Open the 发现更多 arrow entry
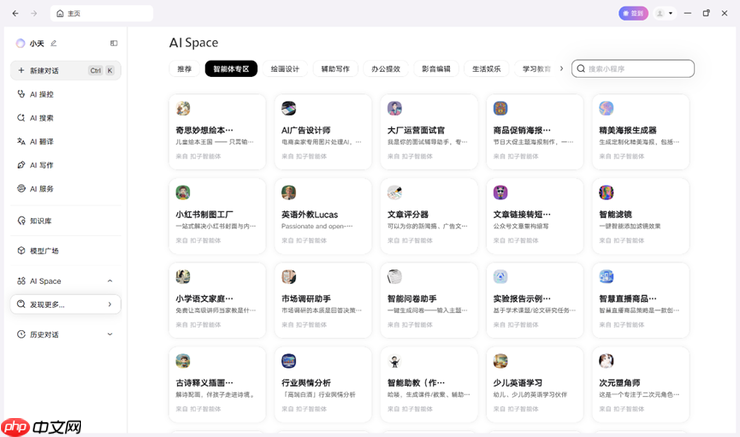 point(65,304)
